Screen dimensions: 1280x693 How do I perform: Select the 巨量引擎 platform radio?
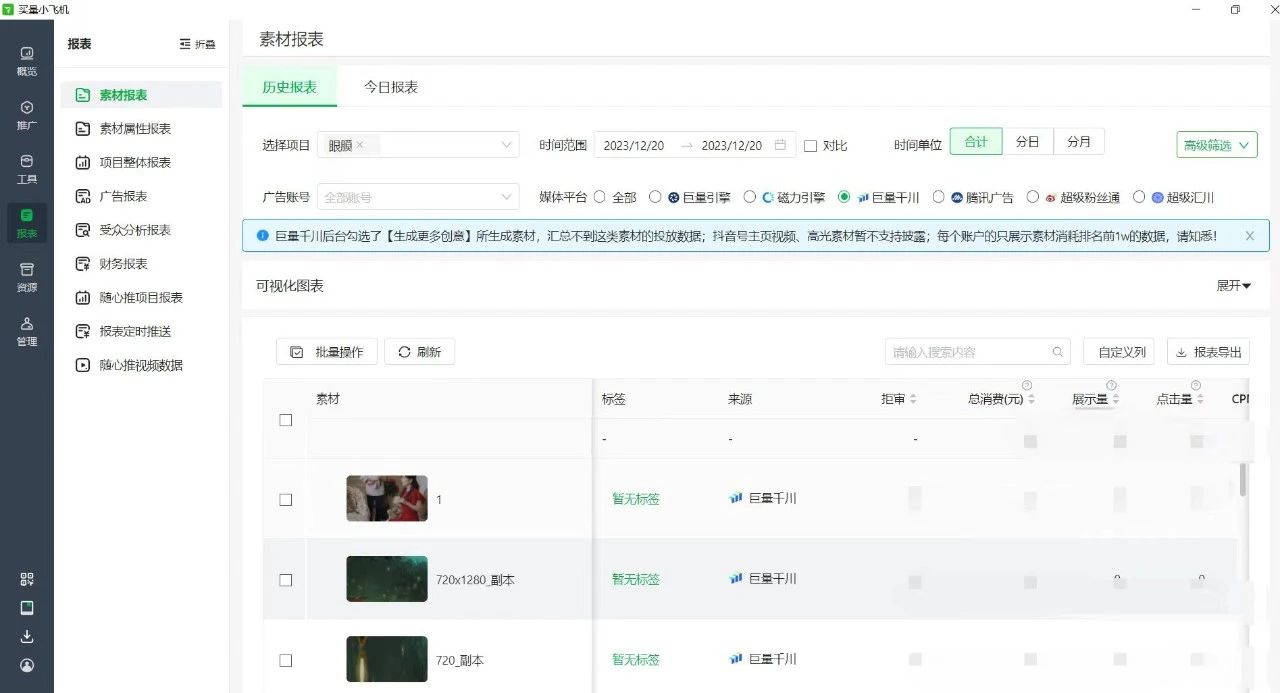(655, 197)
